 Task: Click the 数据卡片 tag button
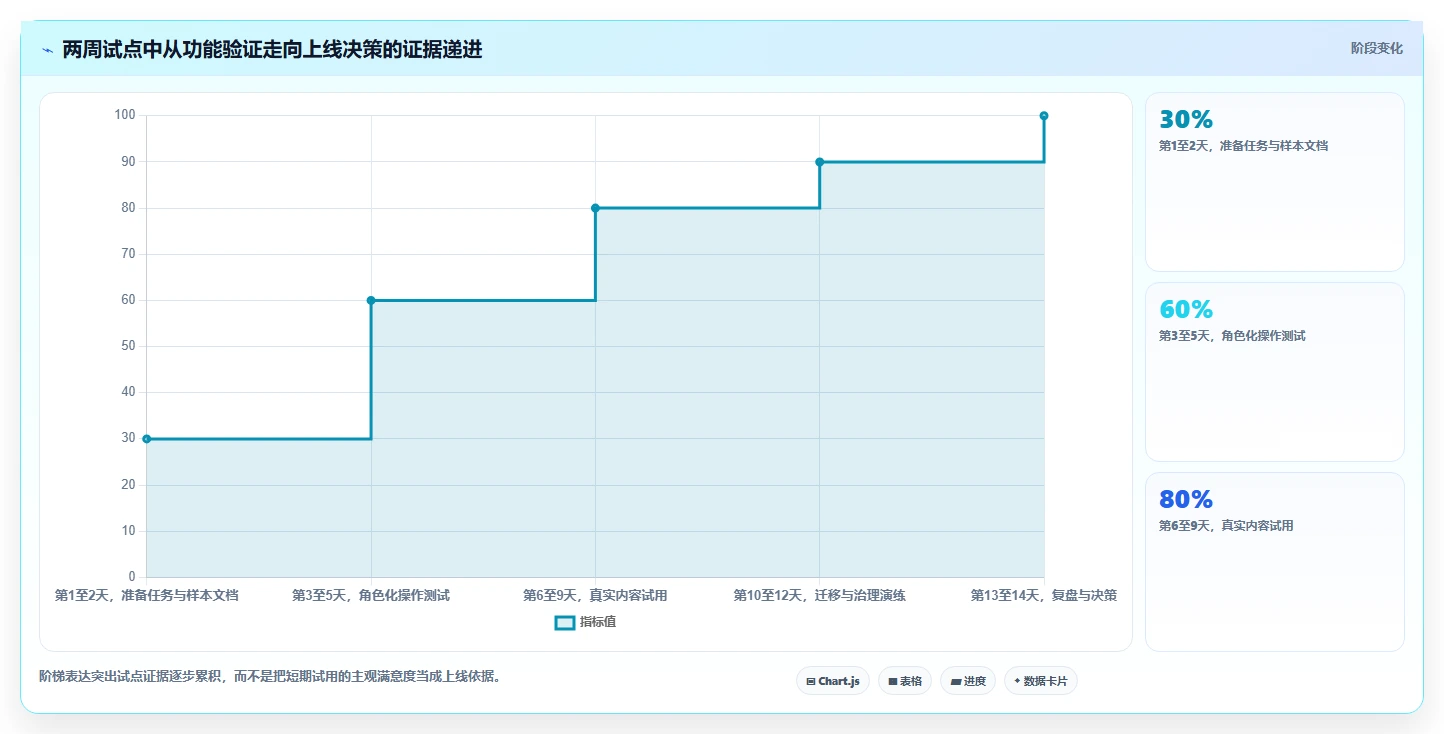pos(1041,681)
